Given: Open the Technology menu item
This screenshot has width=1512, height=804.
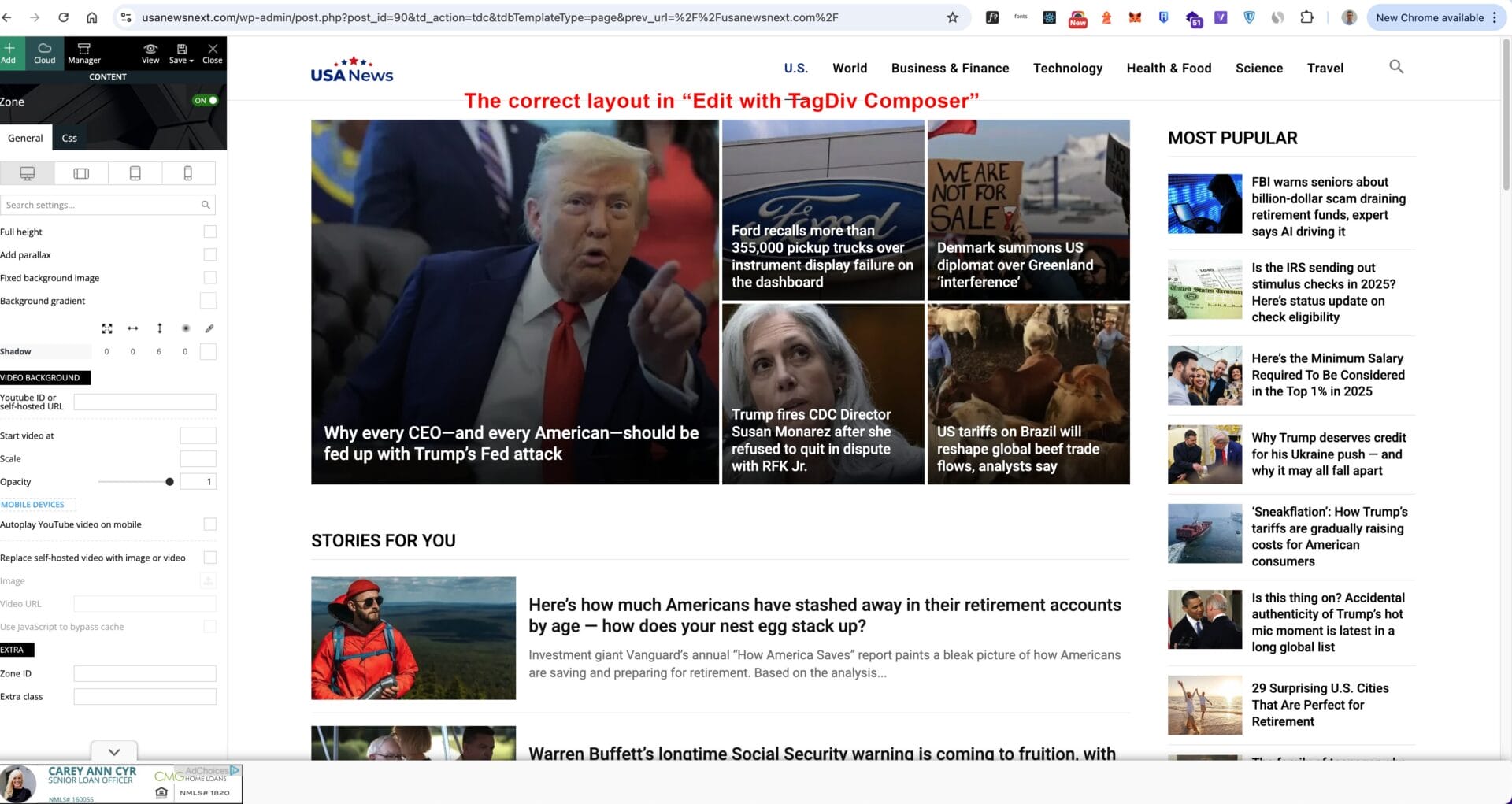Looking at the screenshot, I should pyautogui.click(x=1068, y=68).
